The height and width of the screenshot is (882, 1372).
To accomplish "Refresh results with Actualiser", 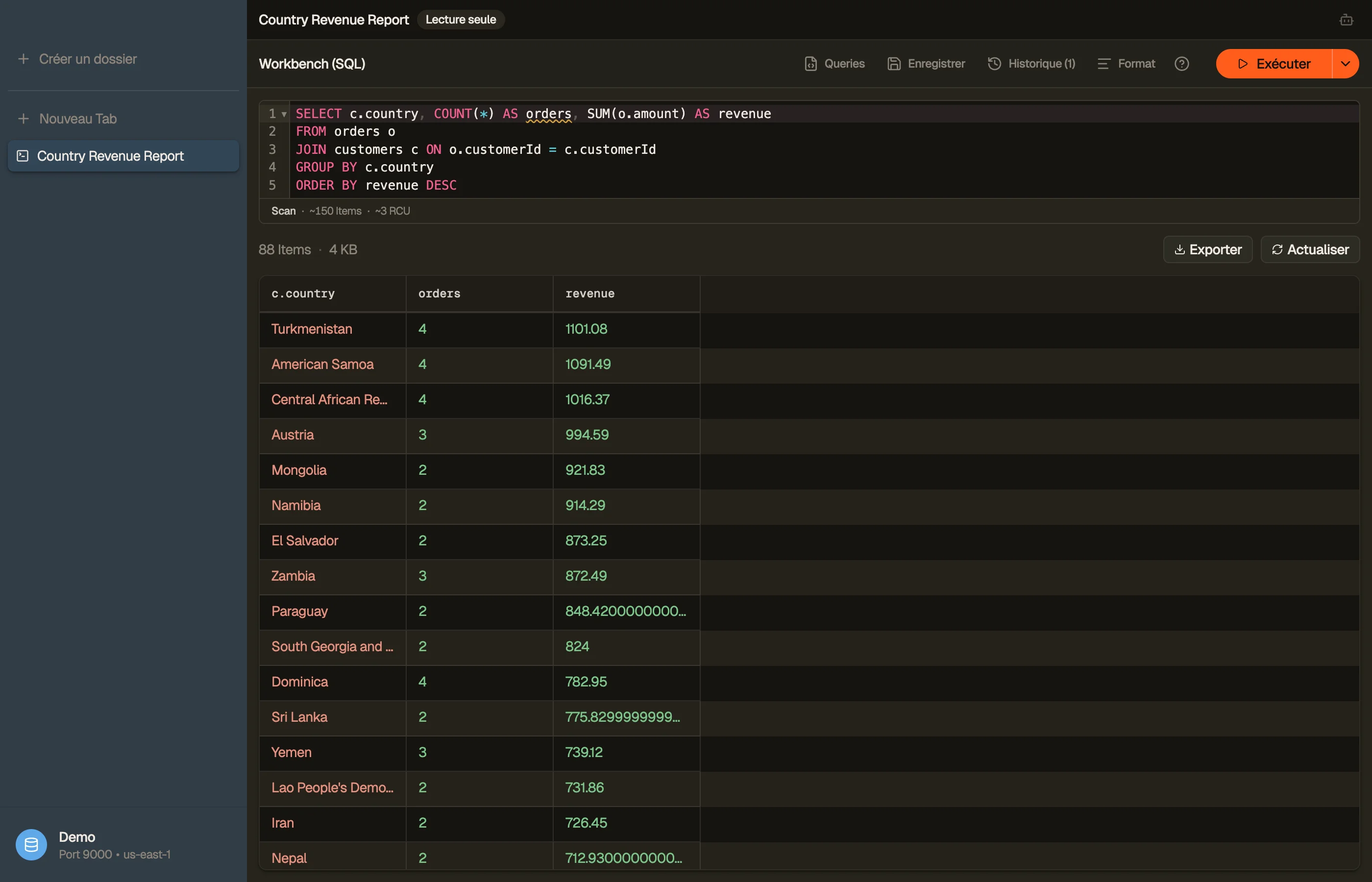I will (1310, 250).
